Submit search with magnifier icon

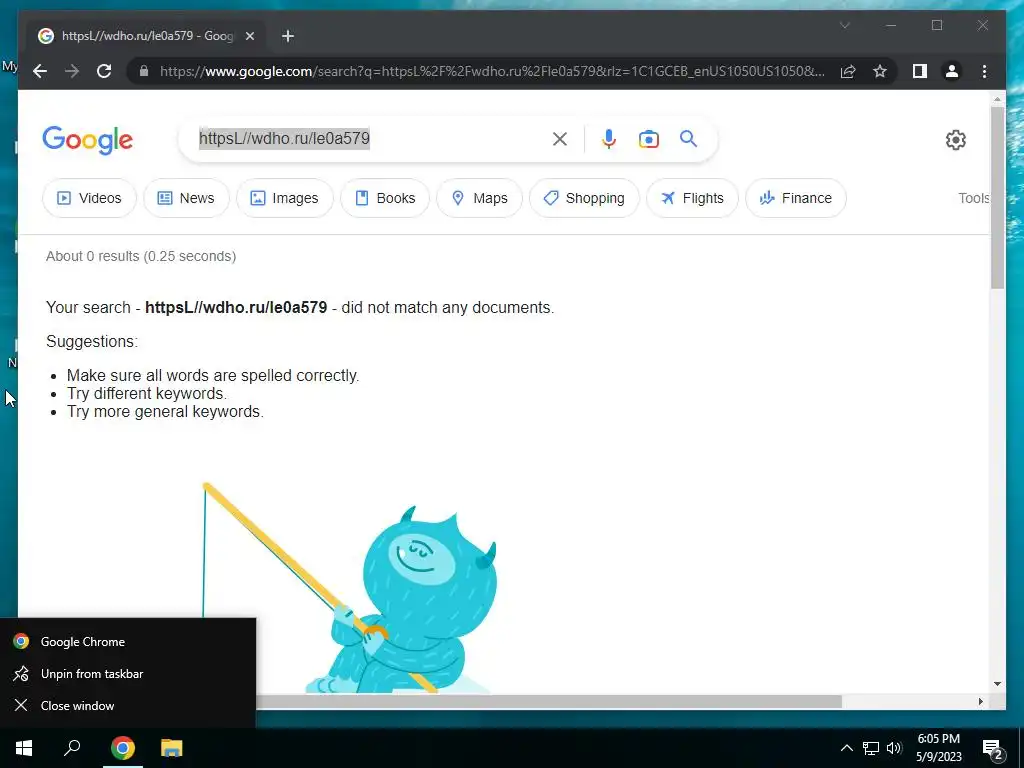(688, 138)
